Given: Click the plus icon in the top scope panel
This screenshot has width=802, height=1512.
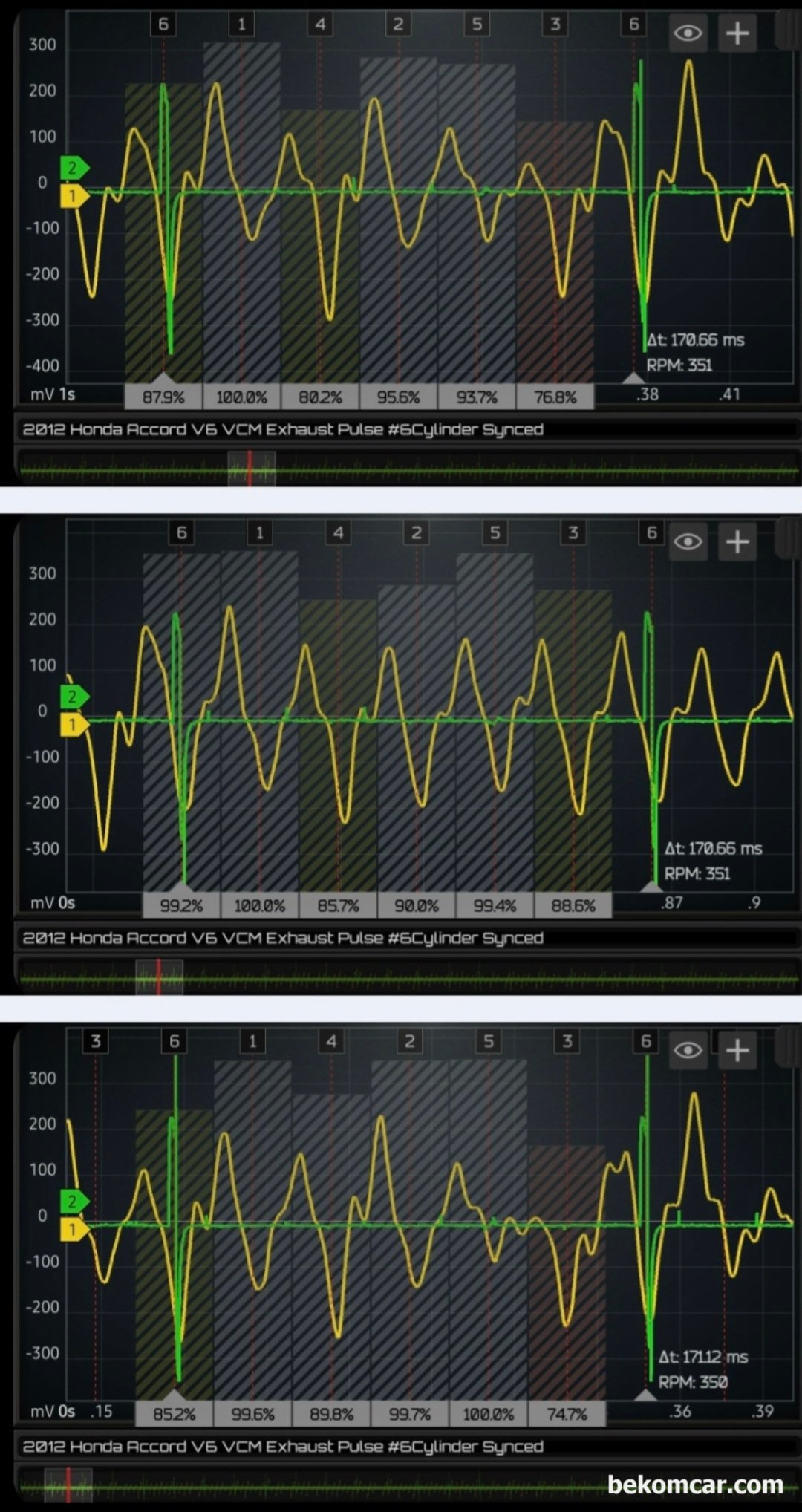Looking at the screenshot, I should [737, 33].
